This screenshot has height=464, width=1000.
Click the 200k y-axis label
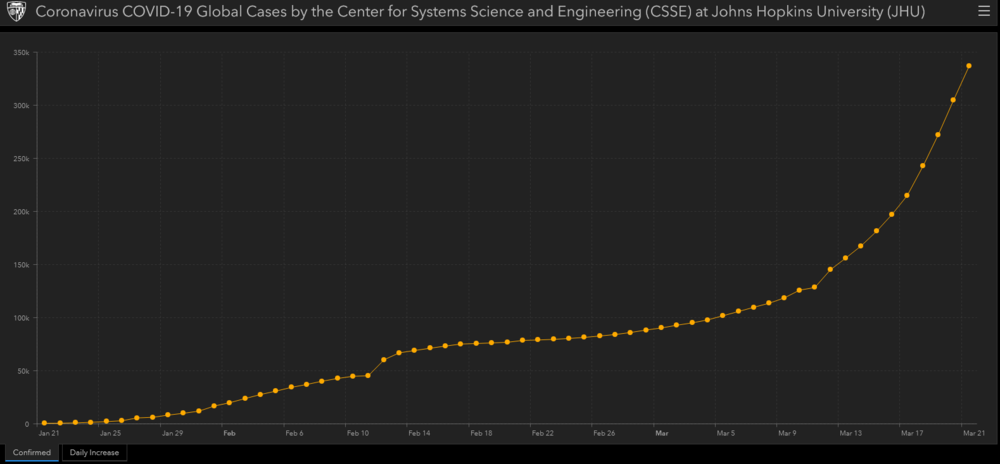21,212
